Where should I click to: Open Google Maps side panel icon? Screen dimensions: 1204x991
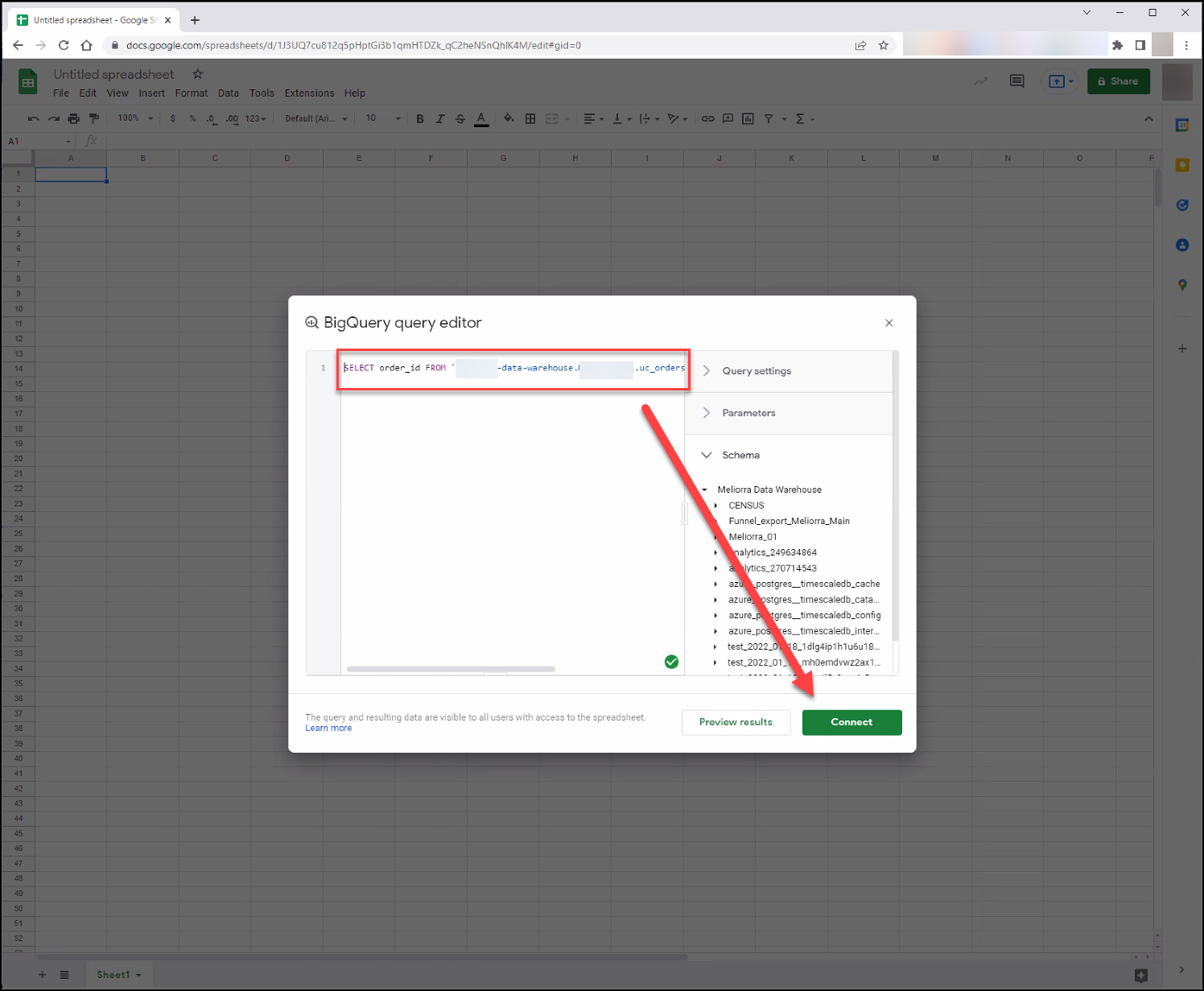[1182, 285]
